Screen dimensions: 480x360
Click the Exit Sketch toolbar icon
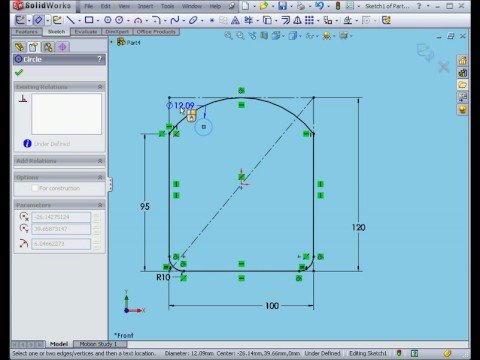(20, 20)
